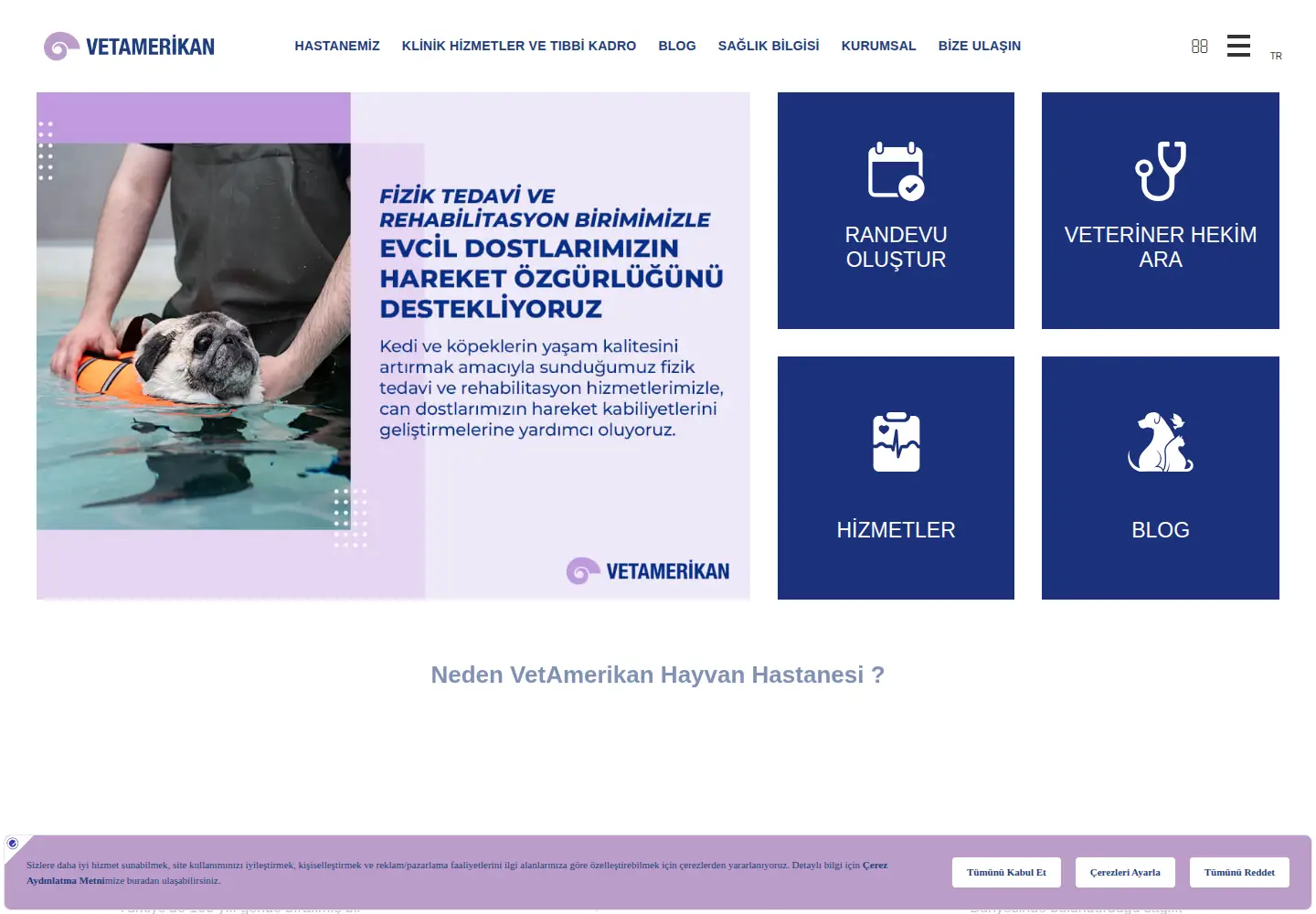1316x914 pixels.
Task: Click the VetAmerikan logo in header
Action: click(129, 46)
